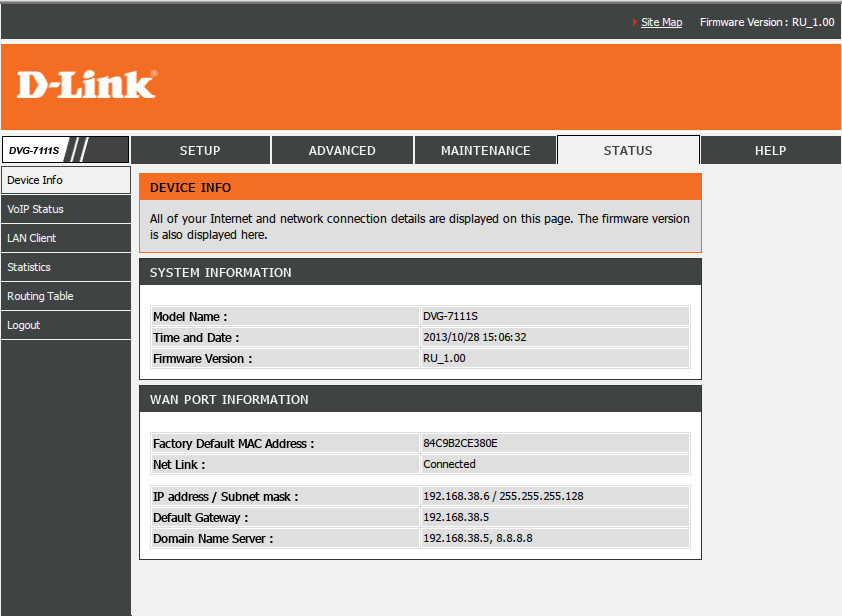Click the device info description paragraph
This screenshot has width=842, height=616.
click(420, 227)
